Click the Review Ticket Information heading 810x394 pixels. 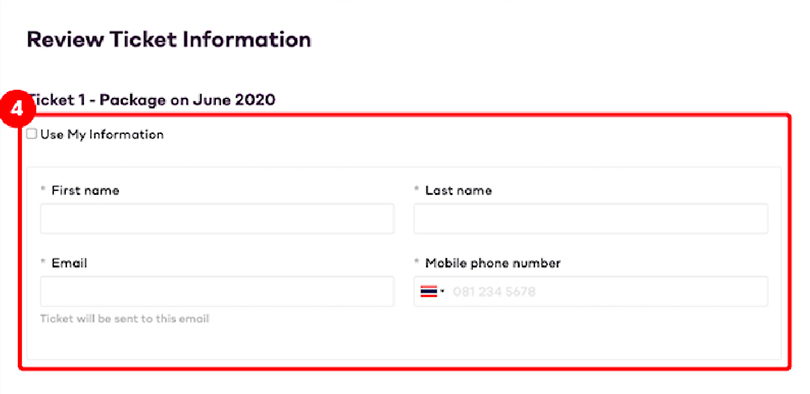pos(169,40)
